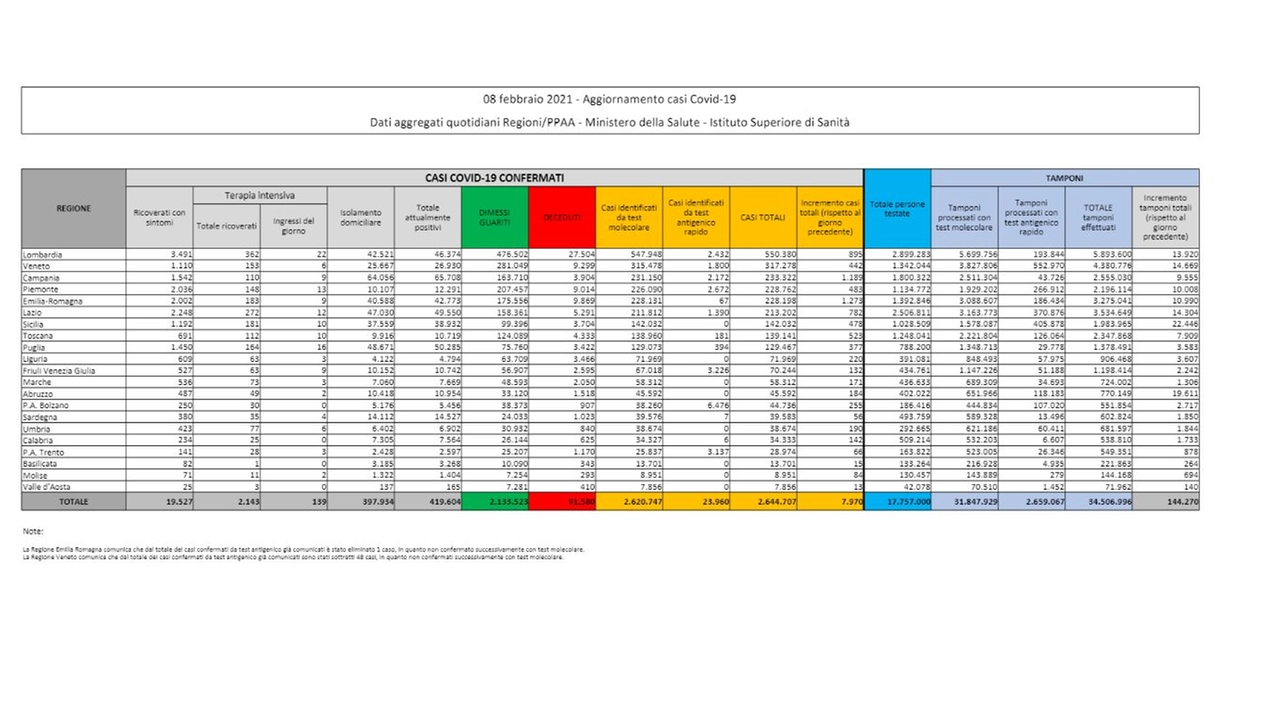Image resolution: width=1280 pixels, height=720 pixels.
Task: Select the 'Veneto' region row label
Action: click(x=36, y=266)
